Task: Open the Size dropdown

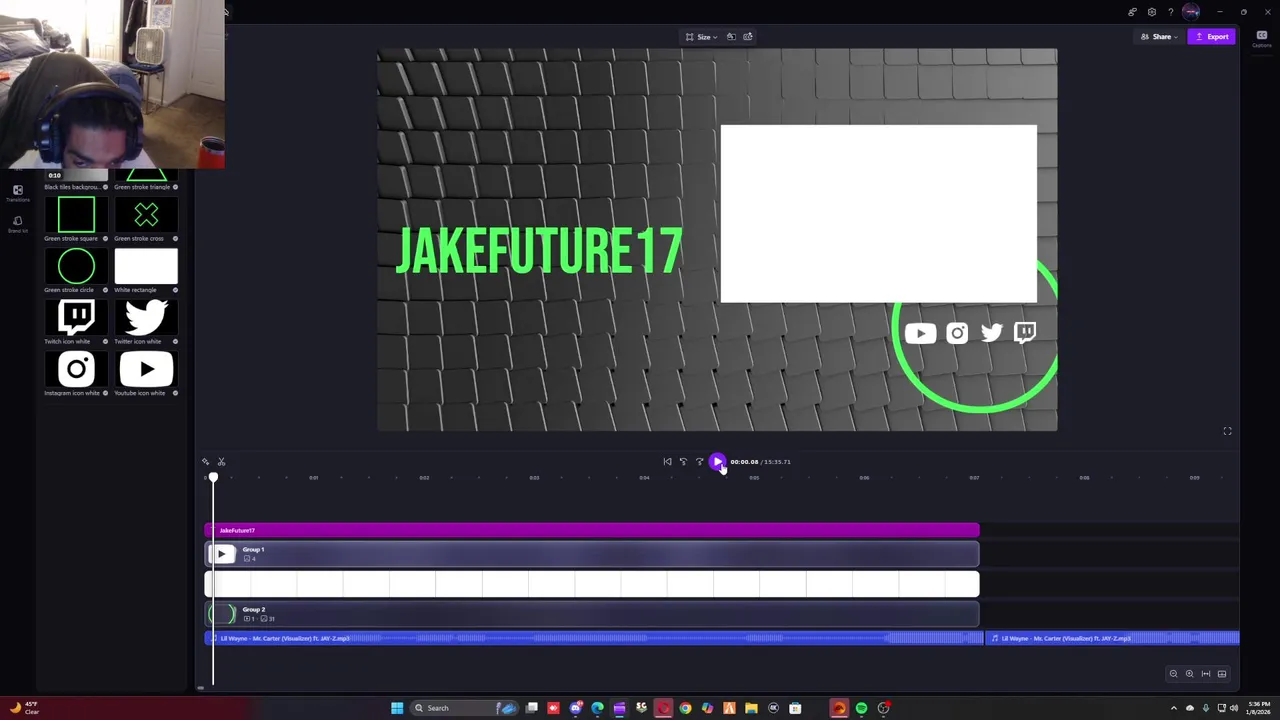Action: coord(702,37)
